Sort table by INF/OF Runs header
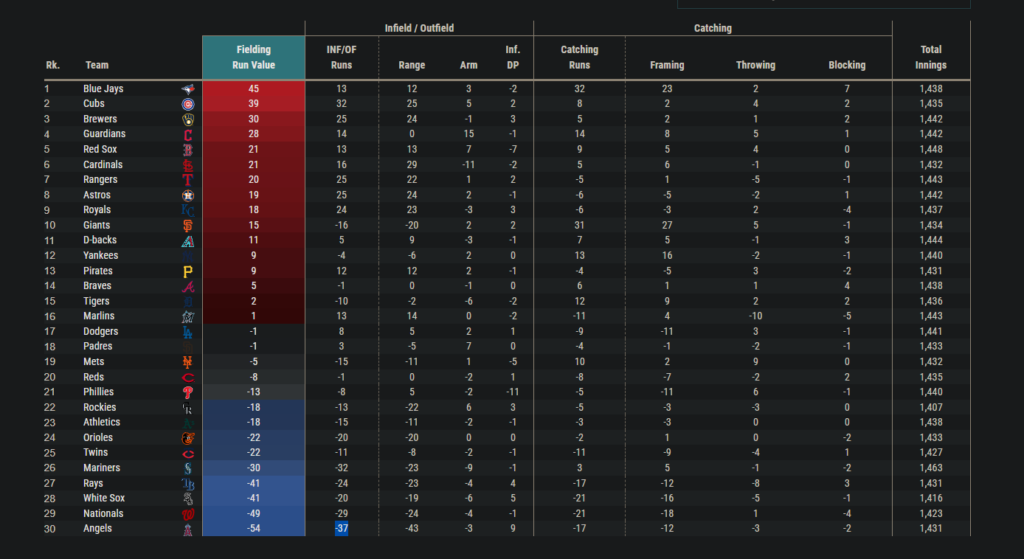This screenshot has width=1024, height=559. (x=340, y=57)
